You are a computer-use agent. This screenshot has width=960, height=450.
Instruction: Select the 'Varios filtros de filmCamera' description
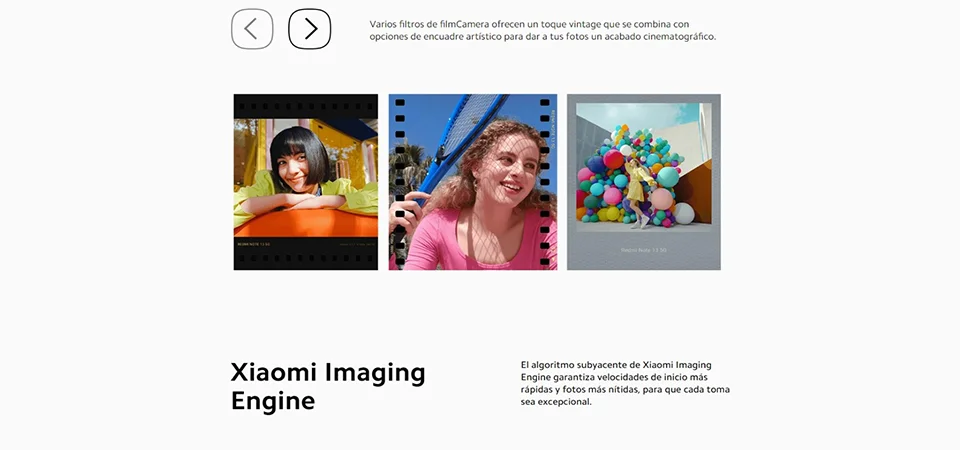(542, 30)
